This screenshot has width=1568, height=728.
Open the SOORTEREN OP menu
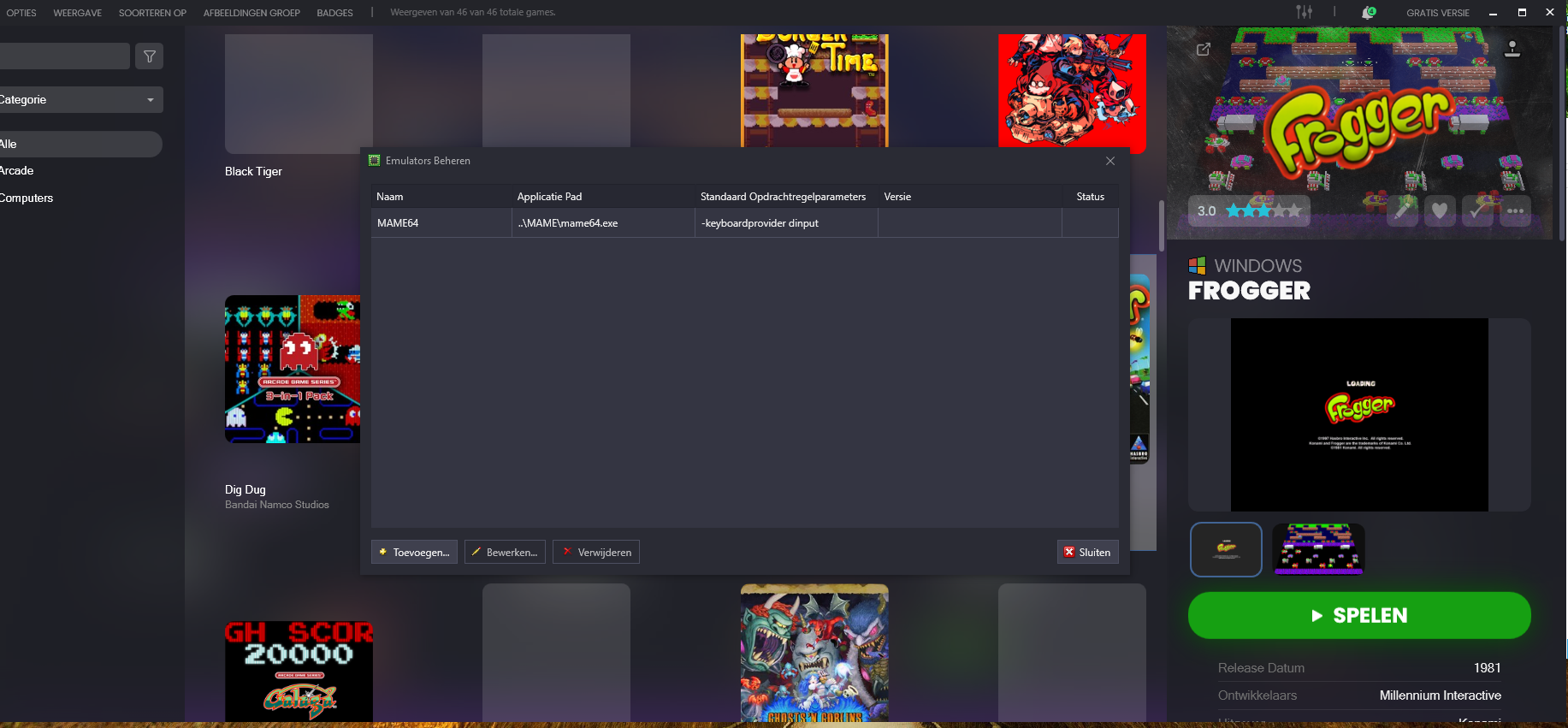[152, 13]
